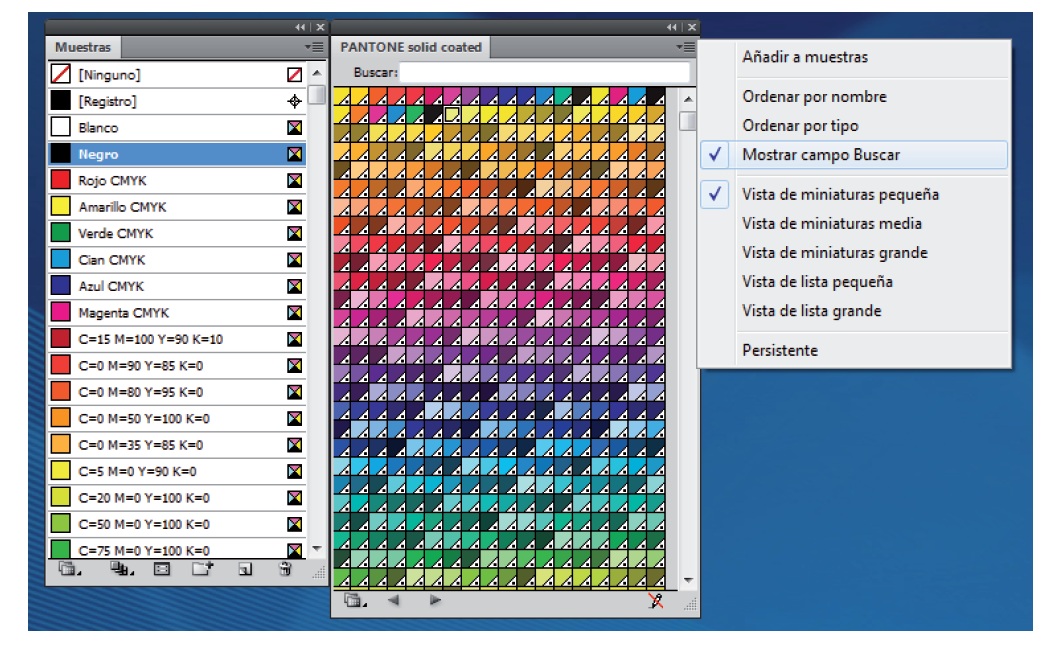Open the PANTONE solid coated panel menu

(684, 47)
